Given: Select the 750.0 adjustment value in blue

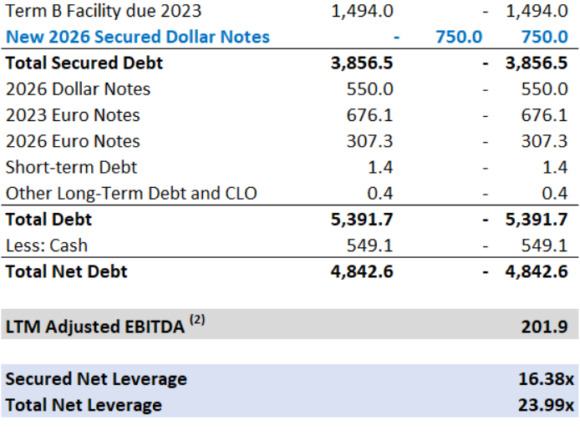Looking at the screenshot, I should (459, 37).
